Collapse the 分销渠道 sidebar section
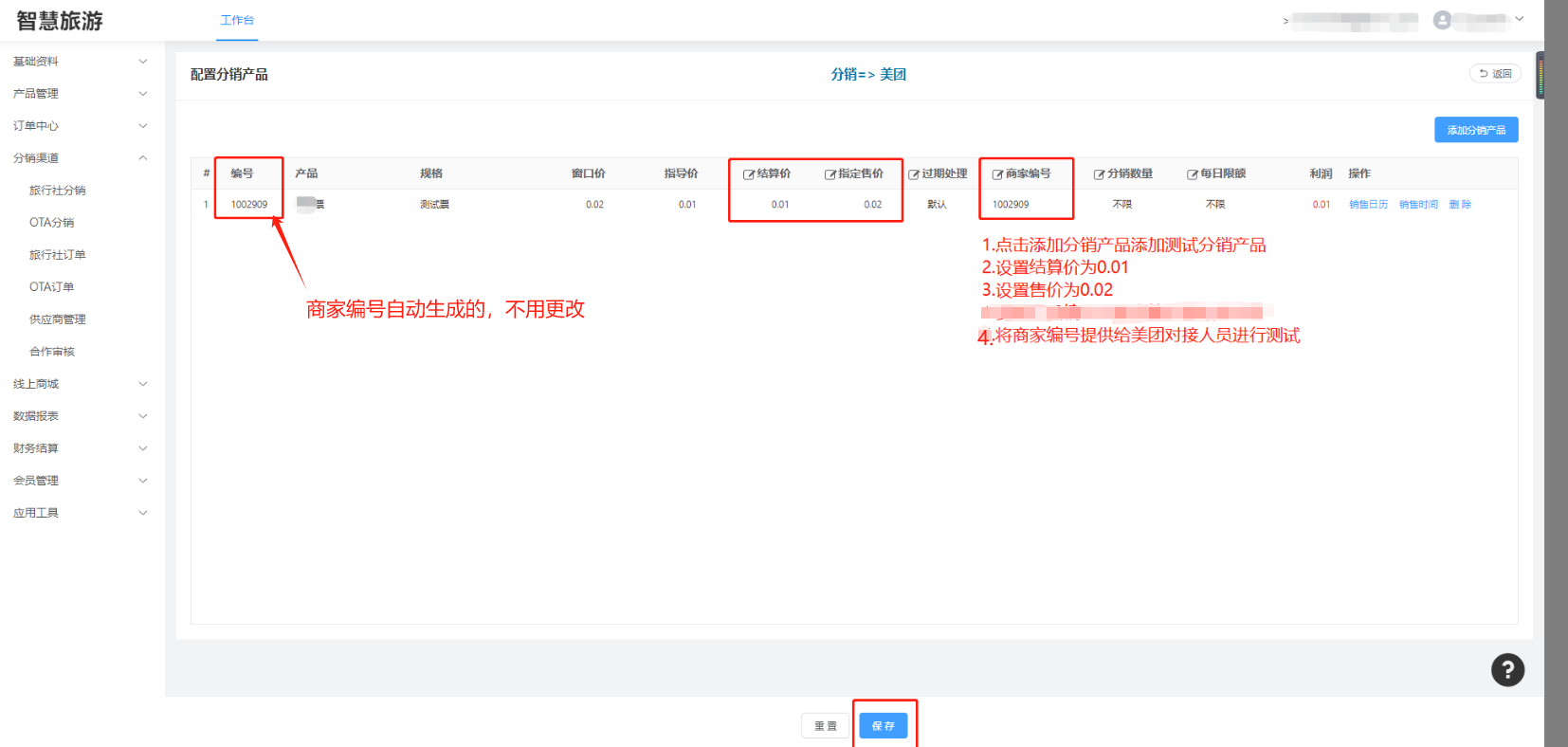The width and height of the screenshot is (1568, 747). [81, 158]
